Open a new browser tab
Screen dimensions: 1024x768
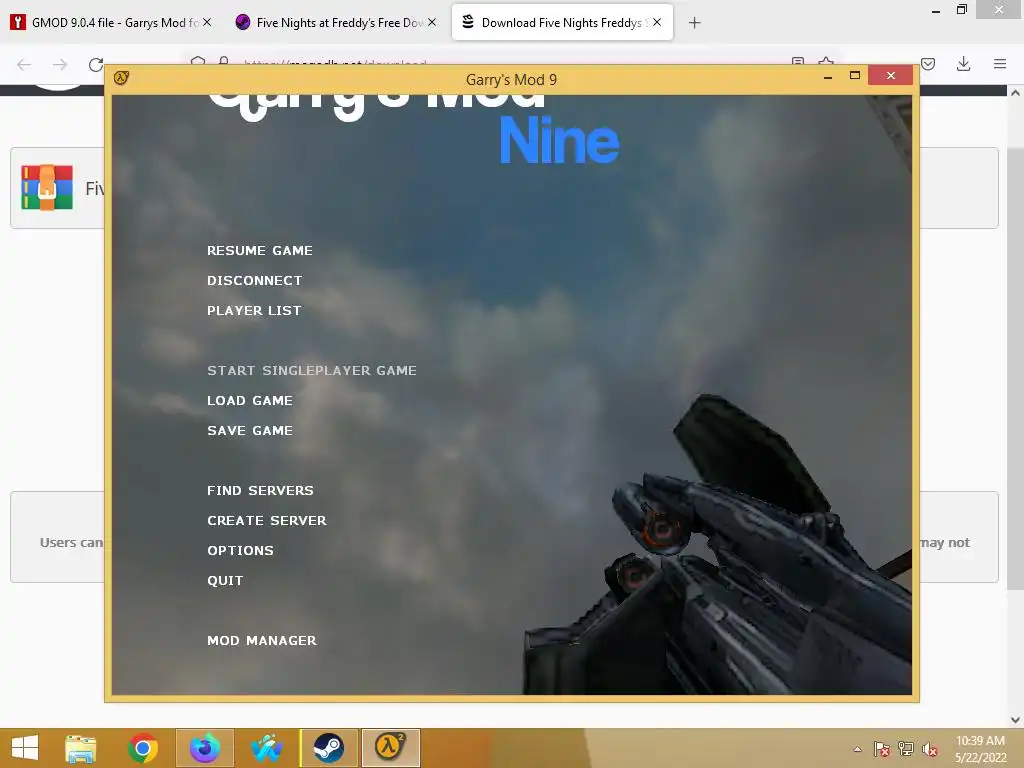click(695, 23)
